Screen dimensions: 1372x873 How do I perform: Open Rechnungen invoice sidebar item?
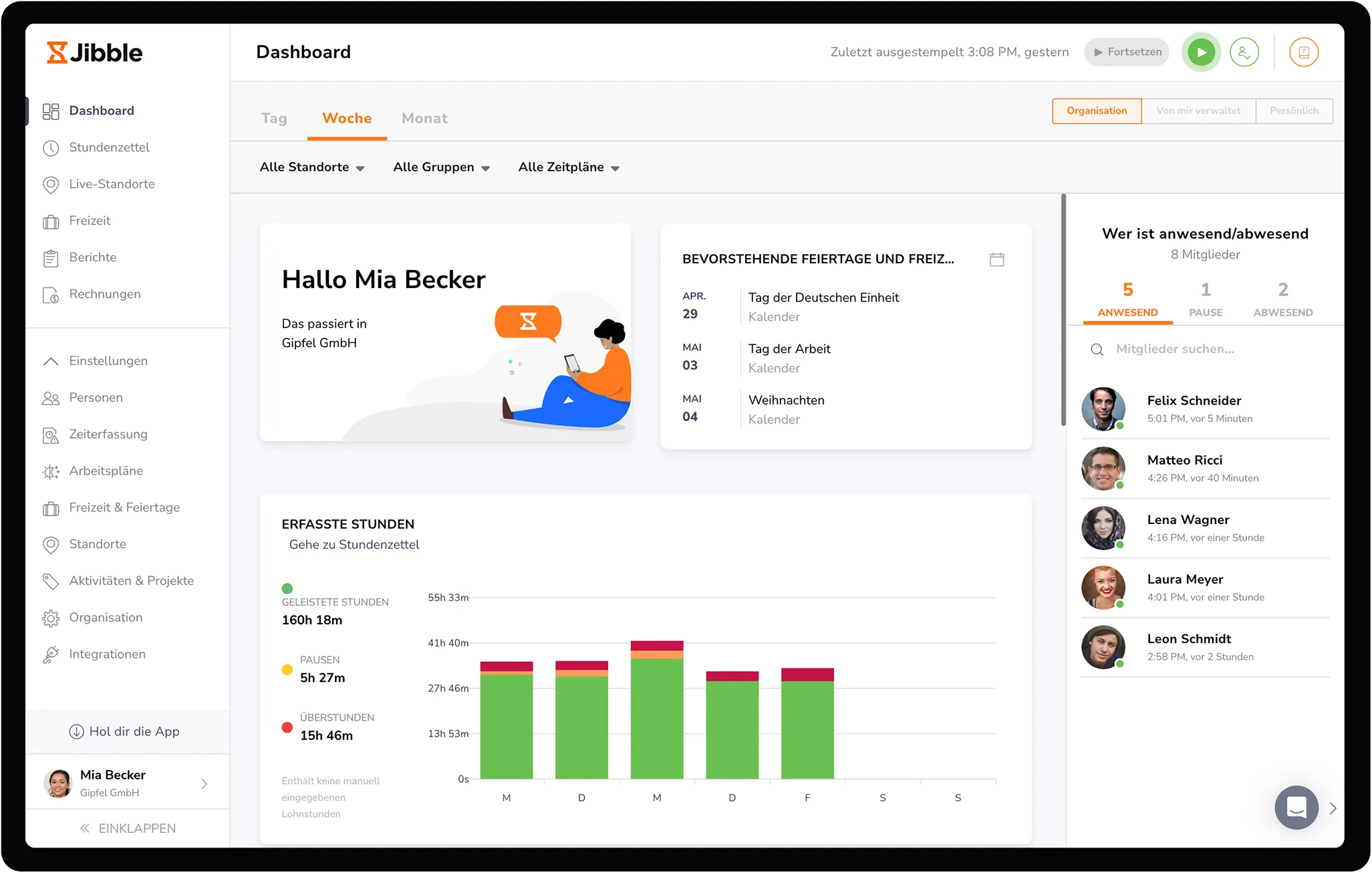[x=105, y=294]
